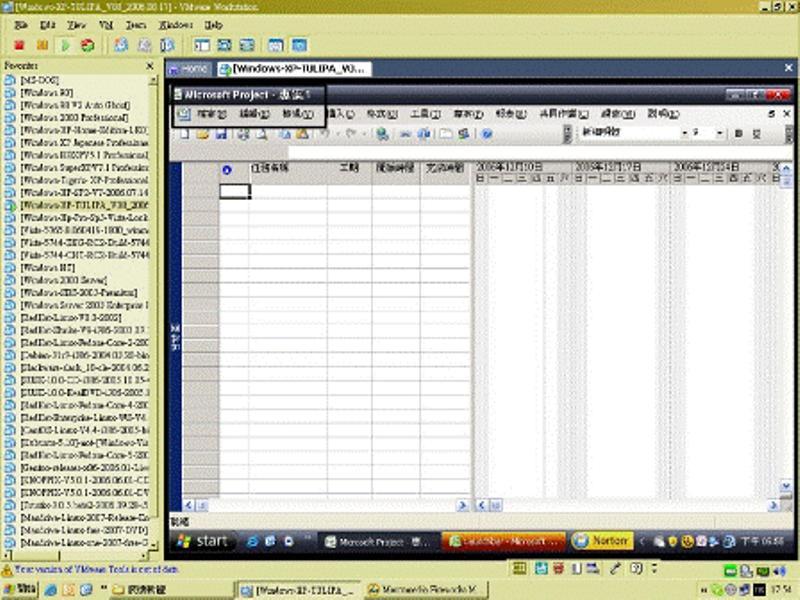Screen dimensions: 800x600
Task: Click the Reset VM icon in VMware toolbar
Action: pos(88,45)
